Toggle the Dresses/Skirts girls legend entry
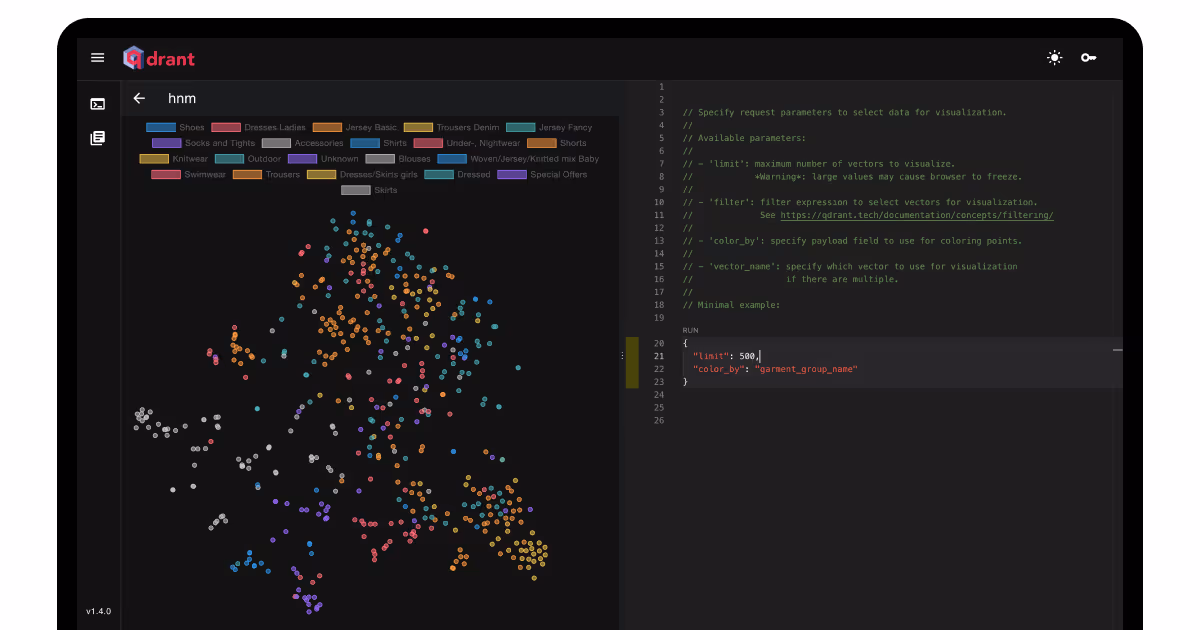Viewport: 1200px width, 630px height. (362, 174)
